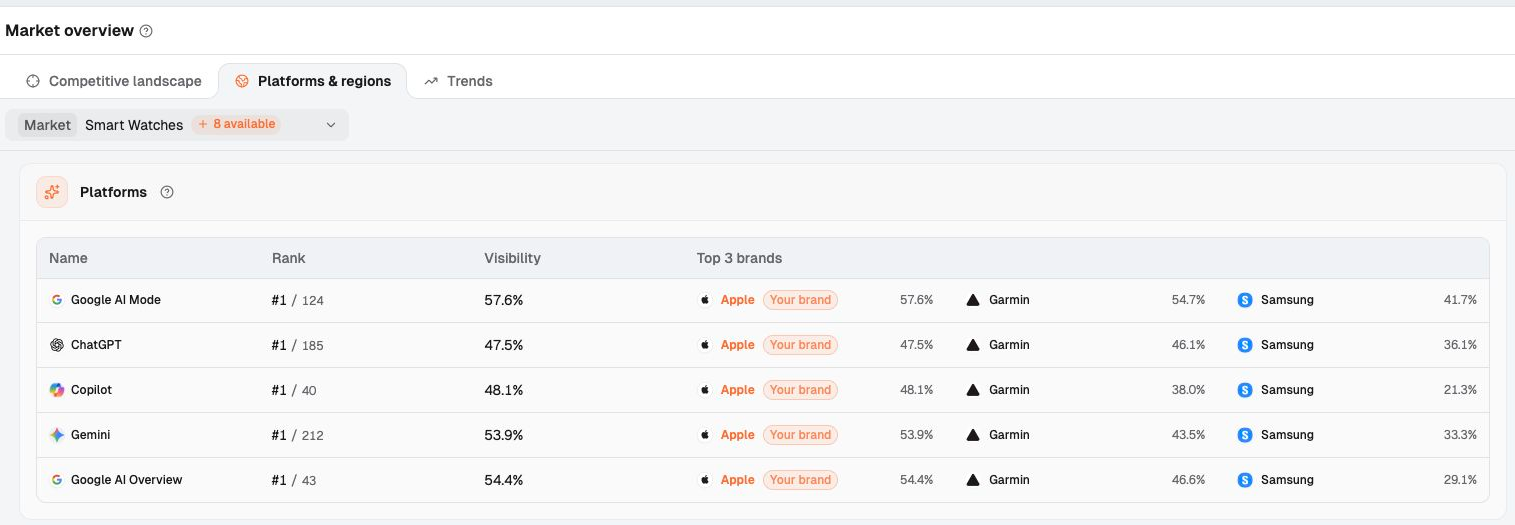The width and height of the screenshot is (1515, 525).
Task: Click Apple logo in Google AI Overview row
Action: tap(705, 480)
